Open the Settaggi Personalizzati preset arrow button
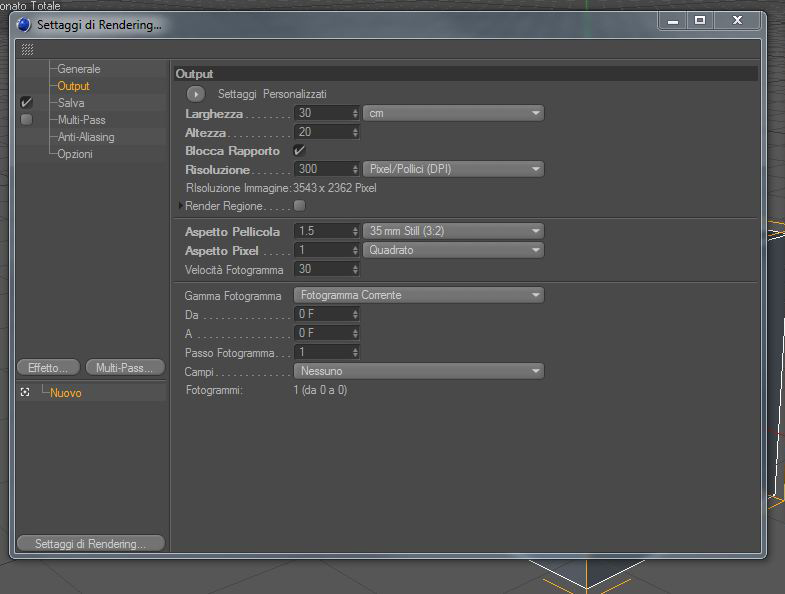The image size is (785, 594). tap(196, 94)
